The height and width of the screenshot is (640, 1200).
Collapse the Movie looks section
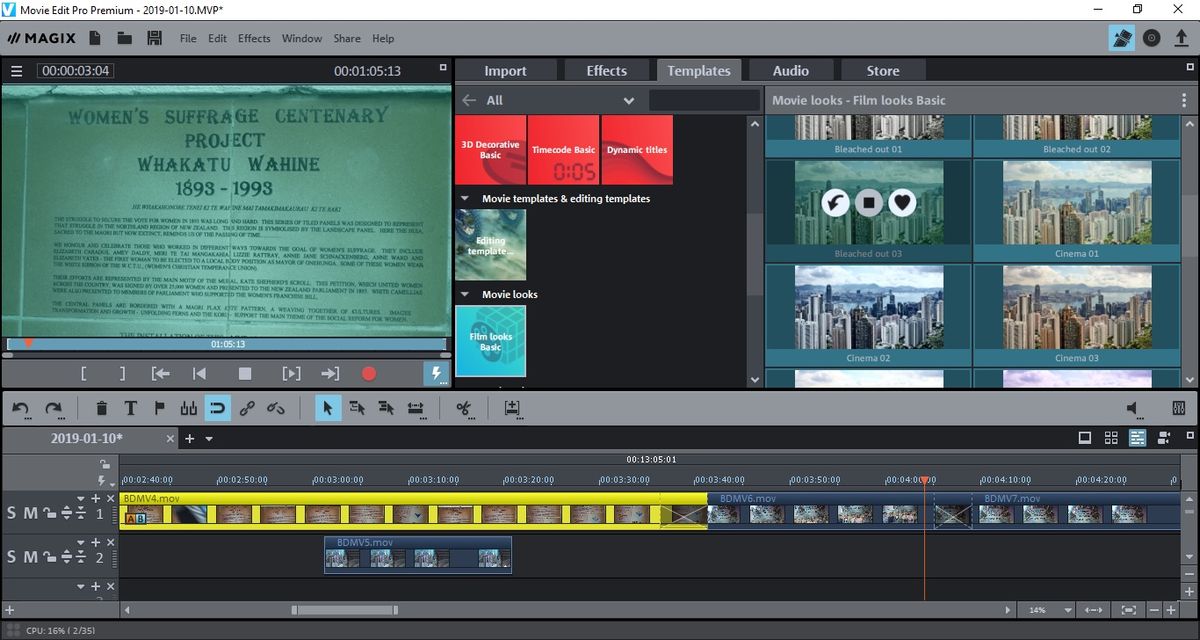coord(464,294)
